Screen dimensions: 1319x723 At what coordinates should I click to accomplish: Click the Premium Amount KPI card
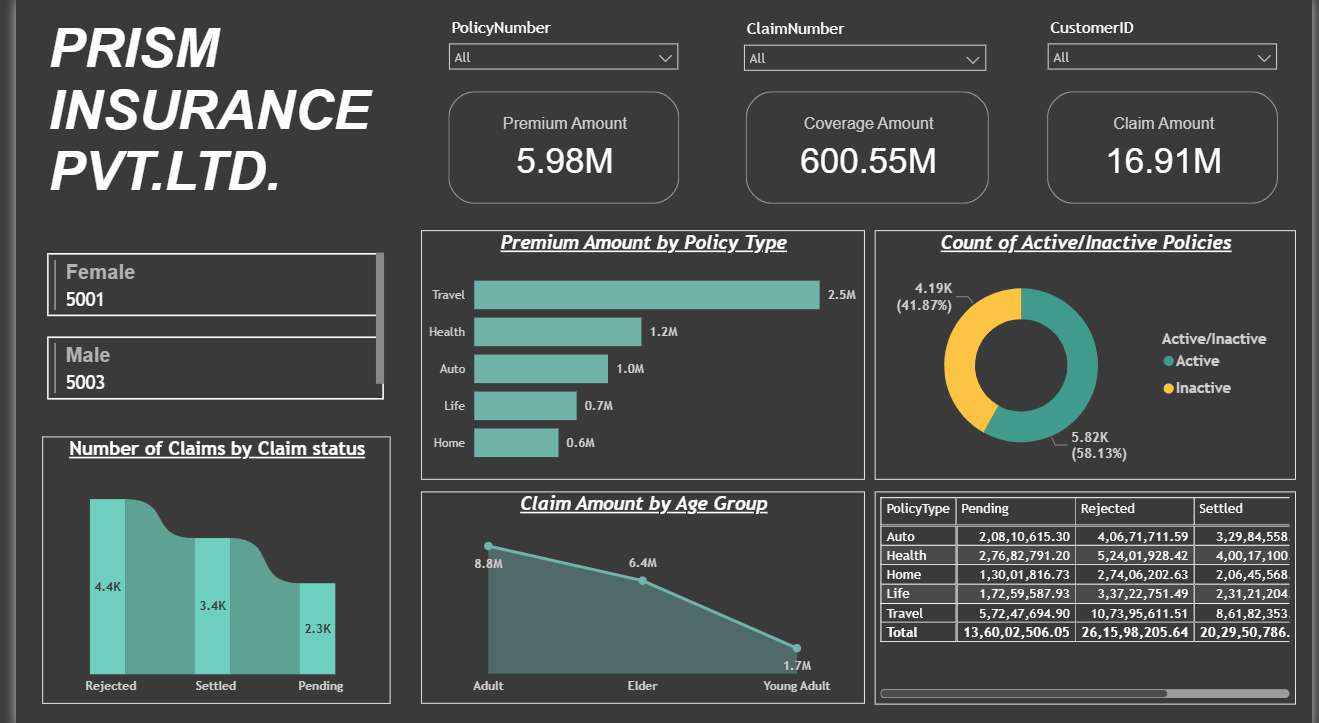[563, 146]
